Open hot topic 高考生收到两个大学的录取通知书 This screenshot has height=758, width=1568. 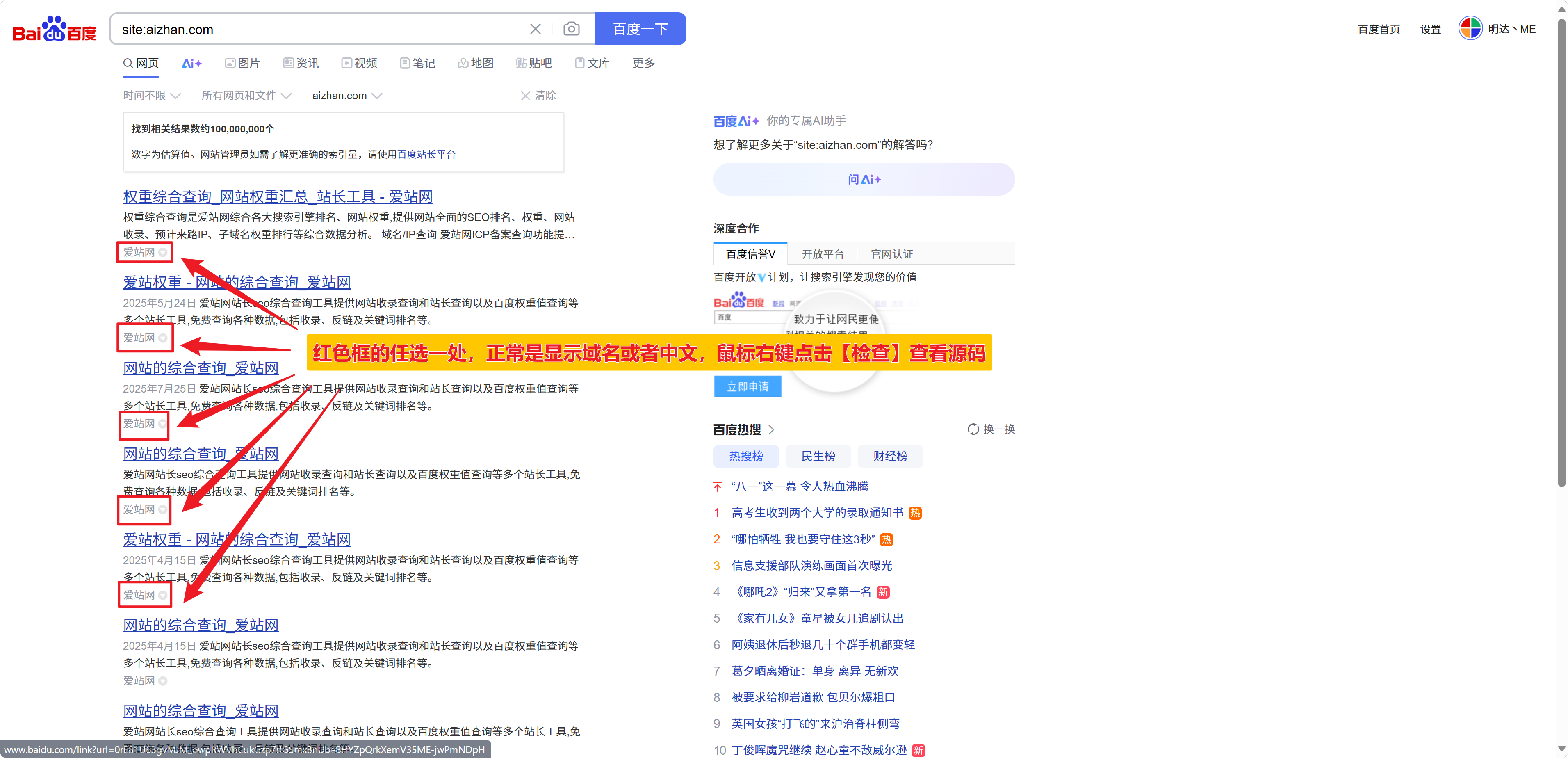click(x=818, y=513)
